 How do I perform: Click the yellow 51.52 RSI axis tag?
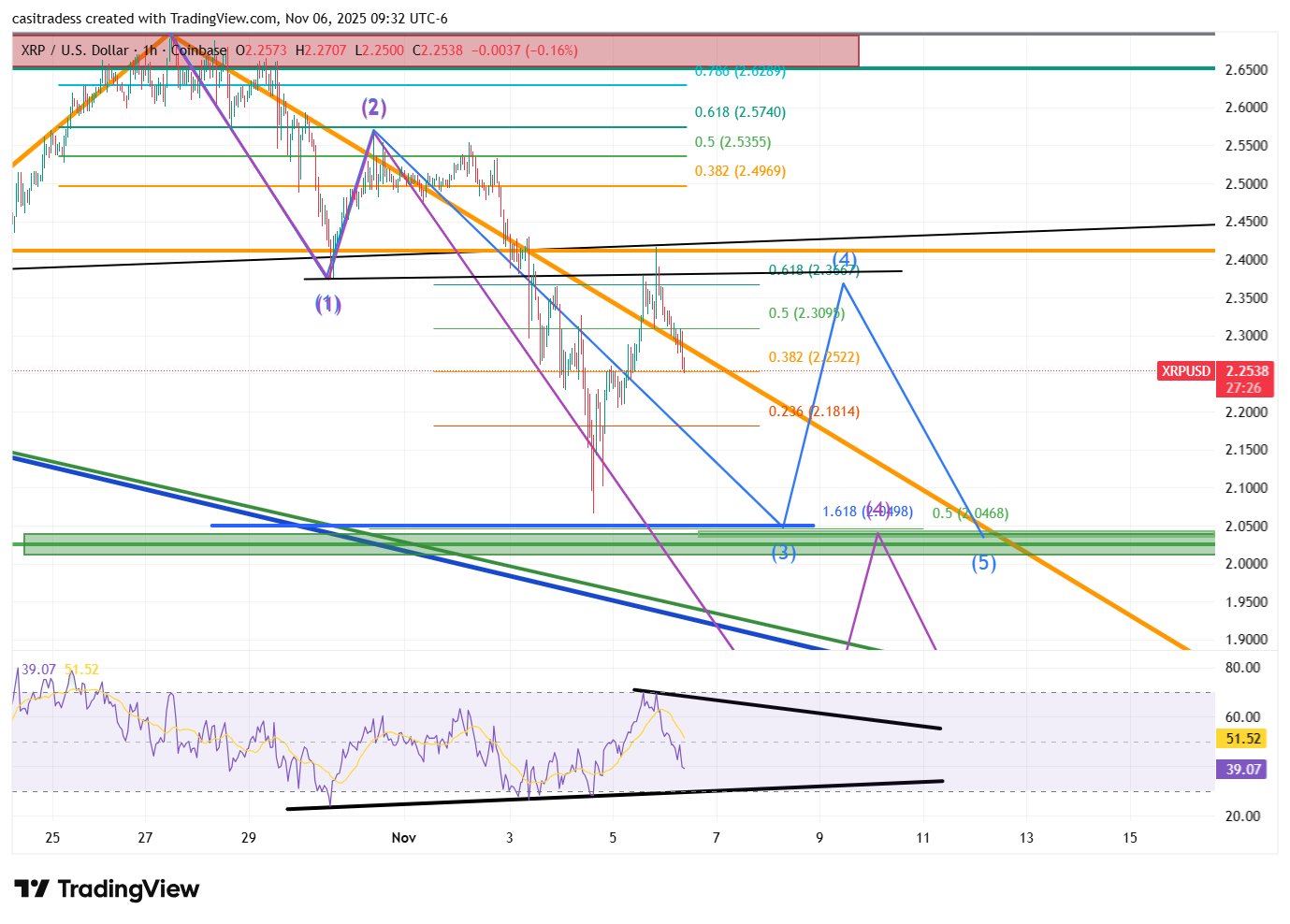(x=1242, y=739)
